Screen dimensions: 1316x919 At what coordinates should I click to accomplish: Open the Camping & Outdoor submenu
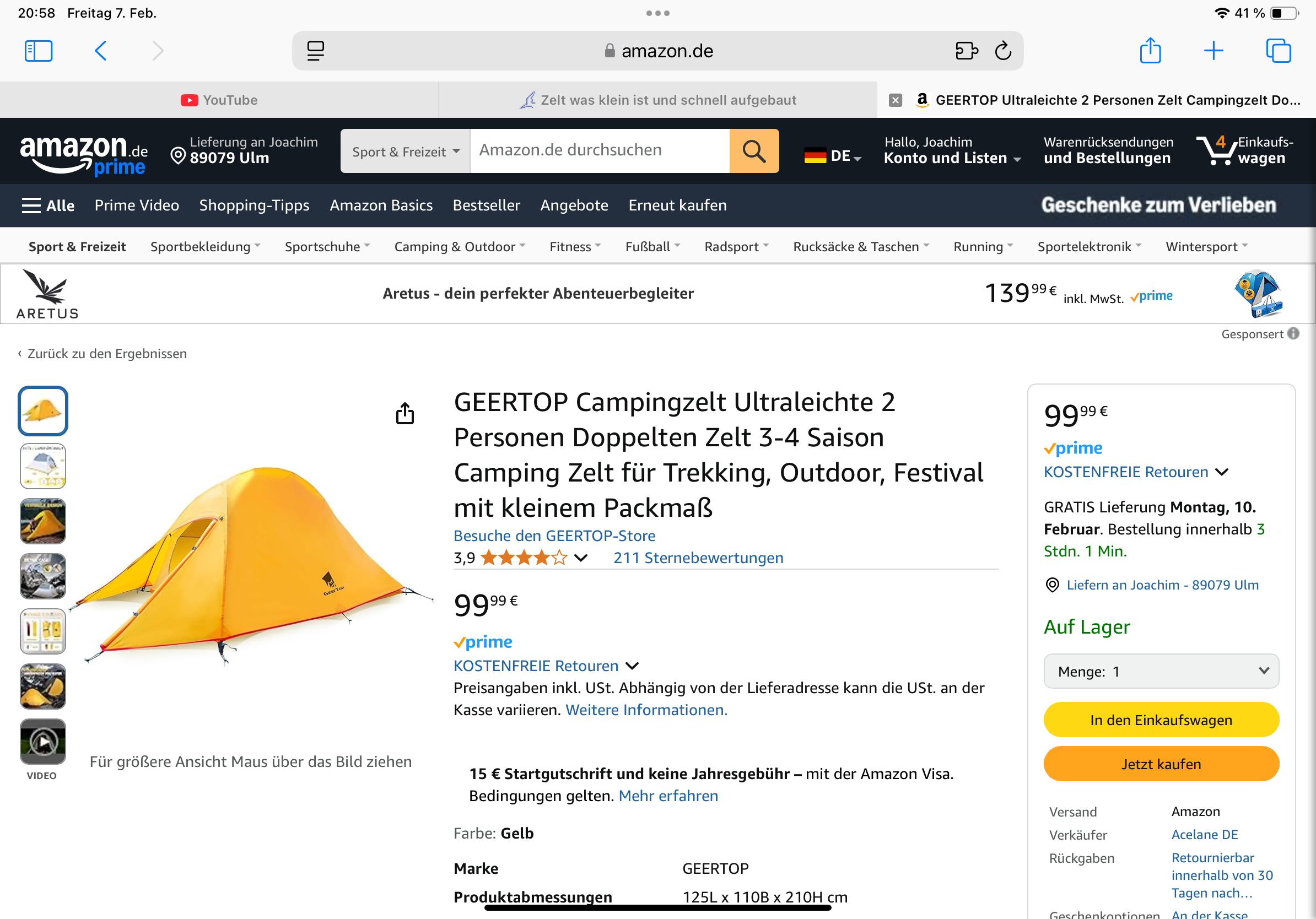point(459,246)
